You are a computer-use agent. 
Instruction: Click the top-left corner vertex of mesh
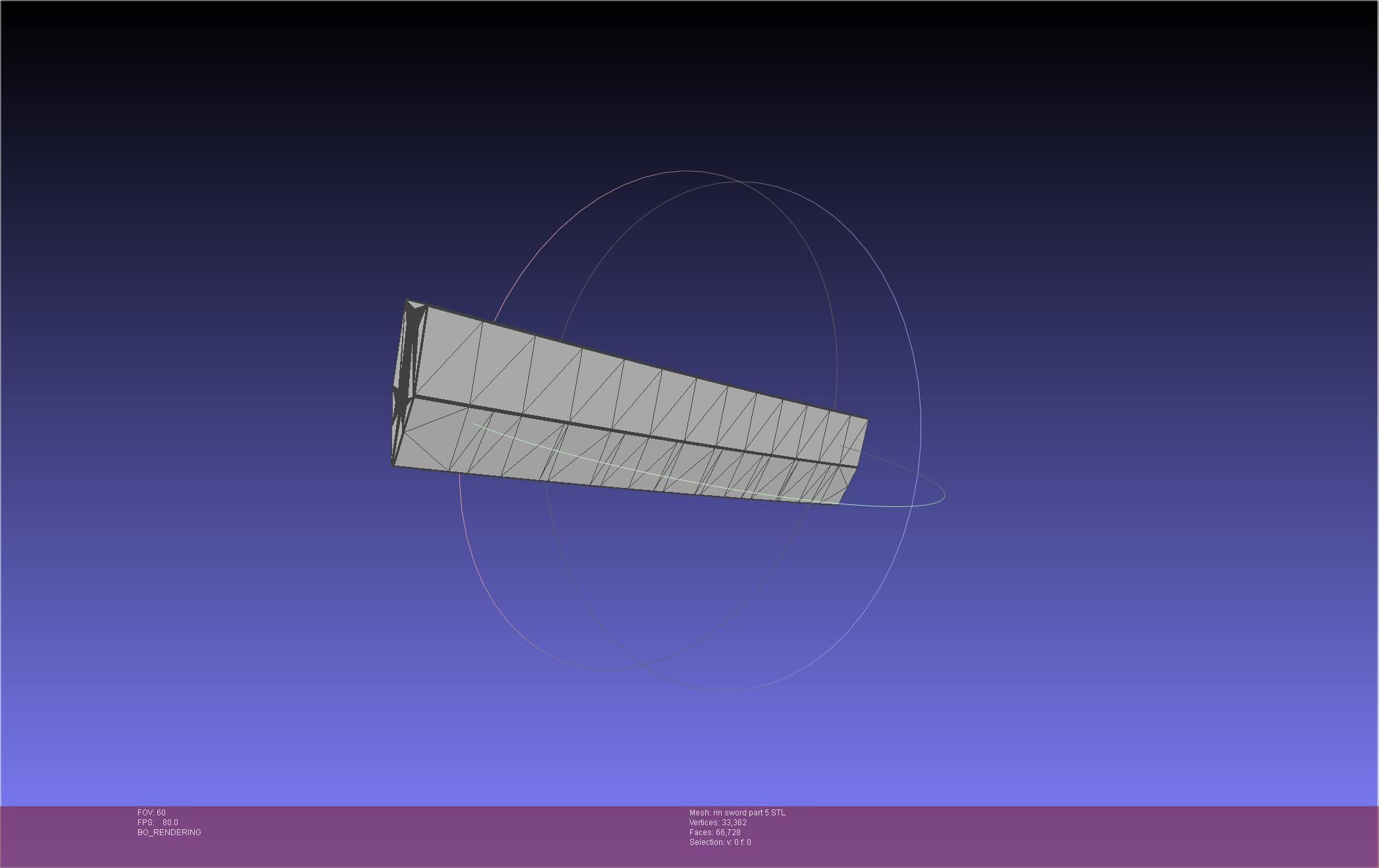407,301
